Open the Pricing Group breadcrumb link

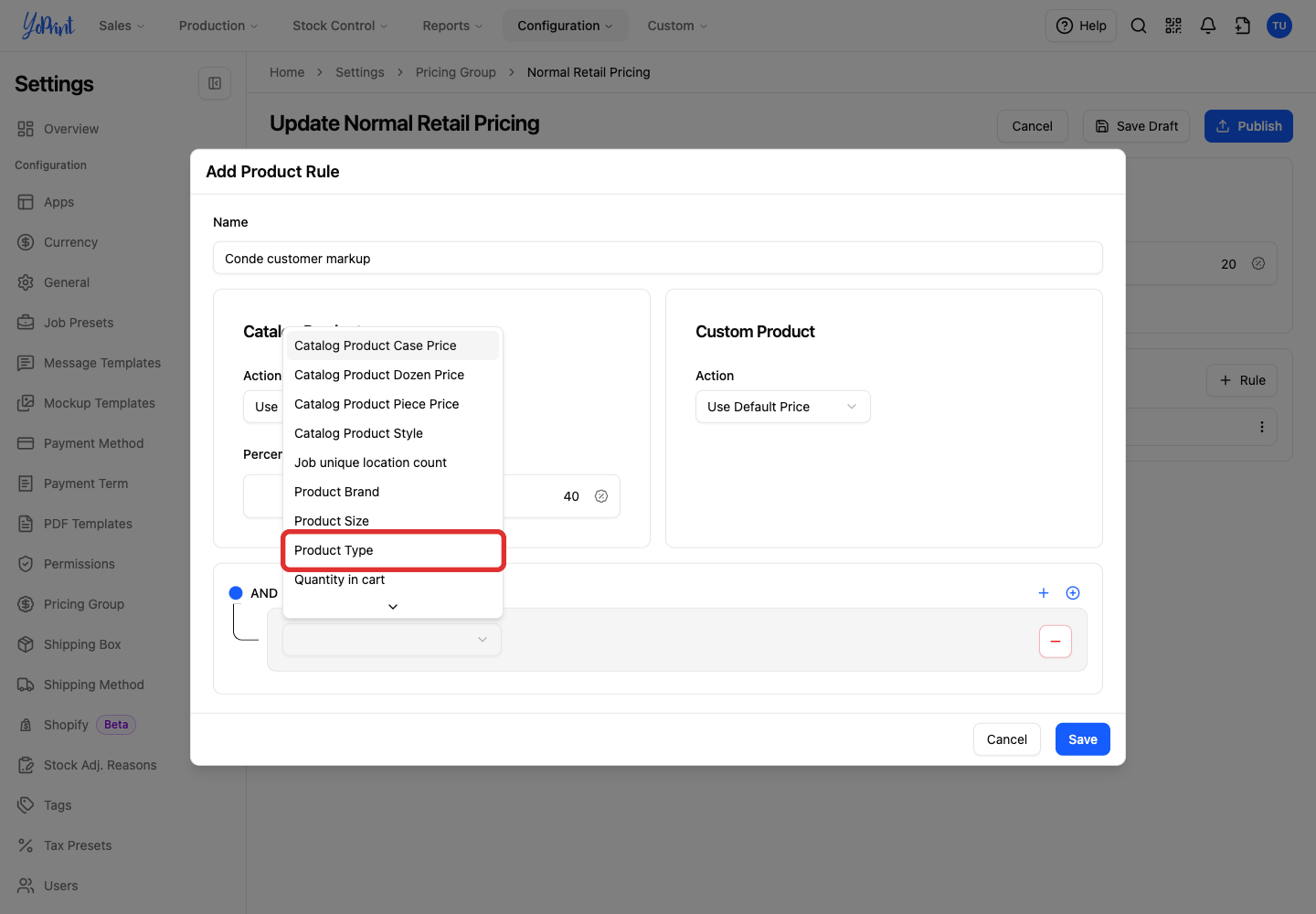click(x=456, y=72)
